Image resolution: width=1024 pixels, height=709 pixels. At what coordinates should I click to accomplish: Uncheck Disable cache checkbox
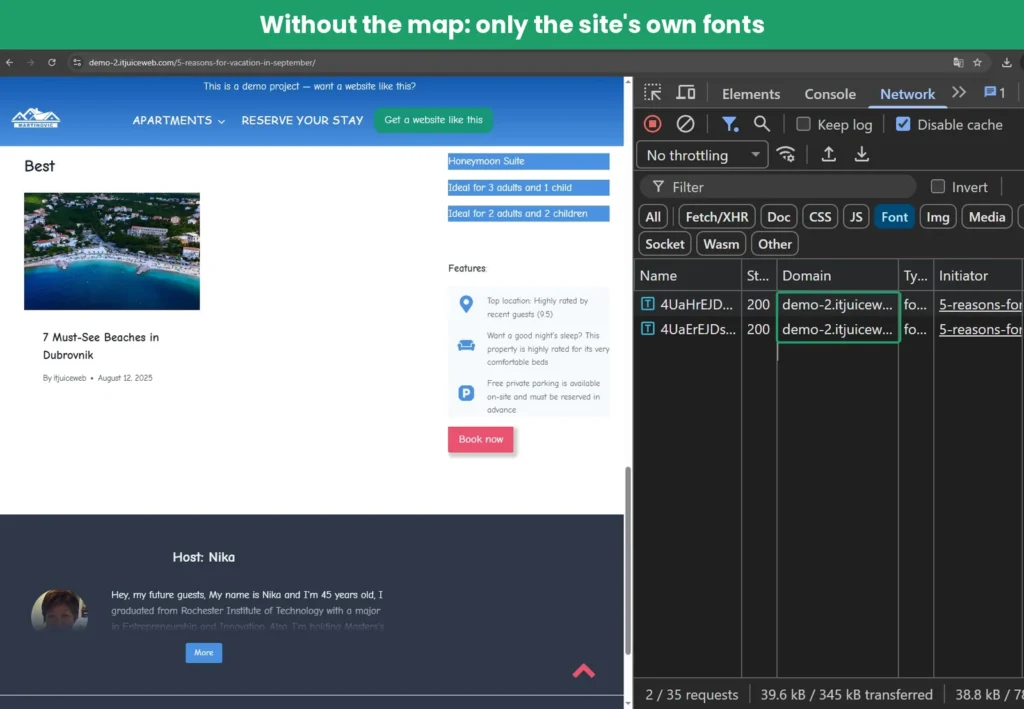903,124
